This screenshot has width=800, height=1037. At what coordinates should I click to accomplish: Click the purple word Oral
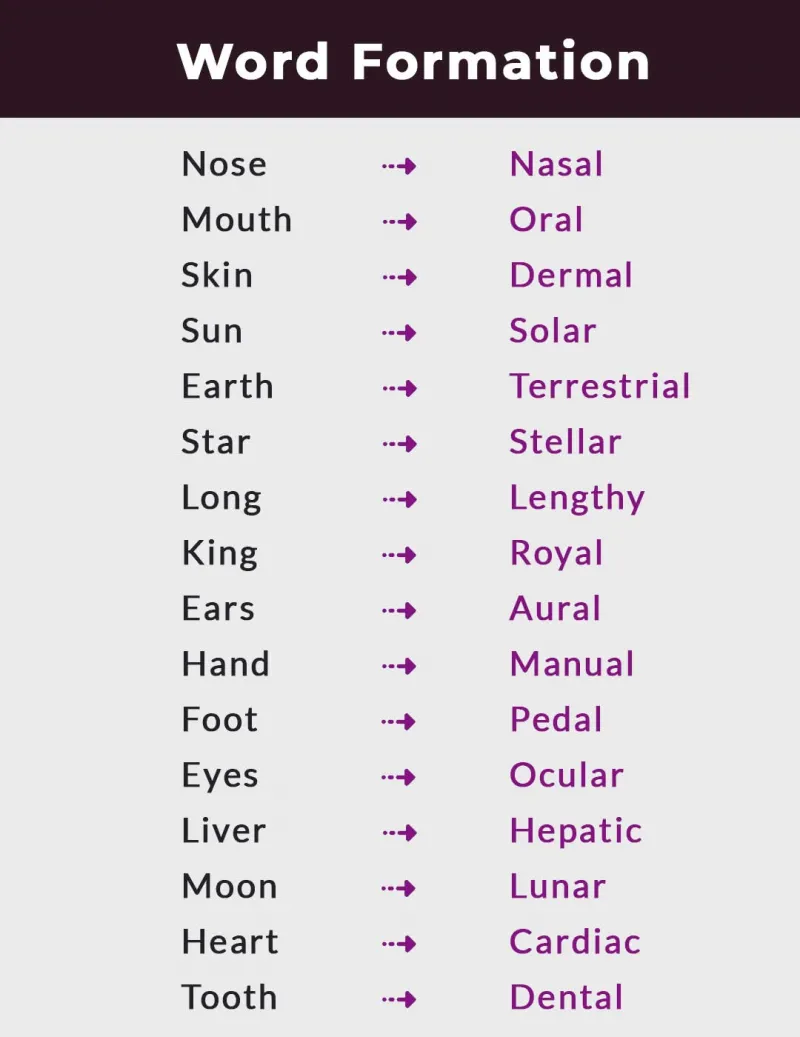click(546, 220)
